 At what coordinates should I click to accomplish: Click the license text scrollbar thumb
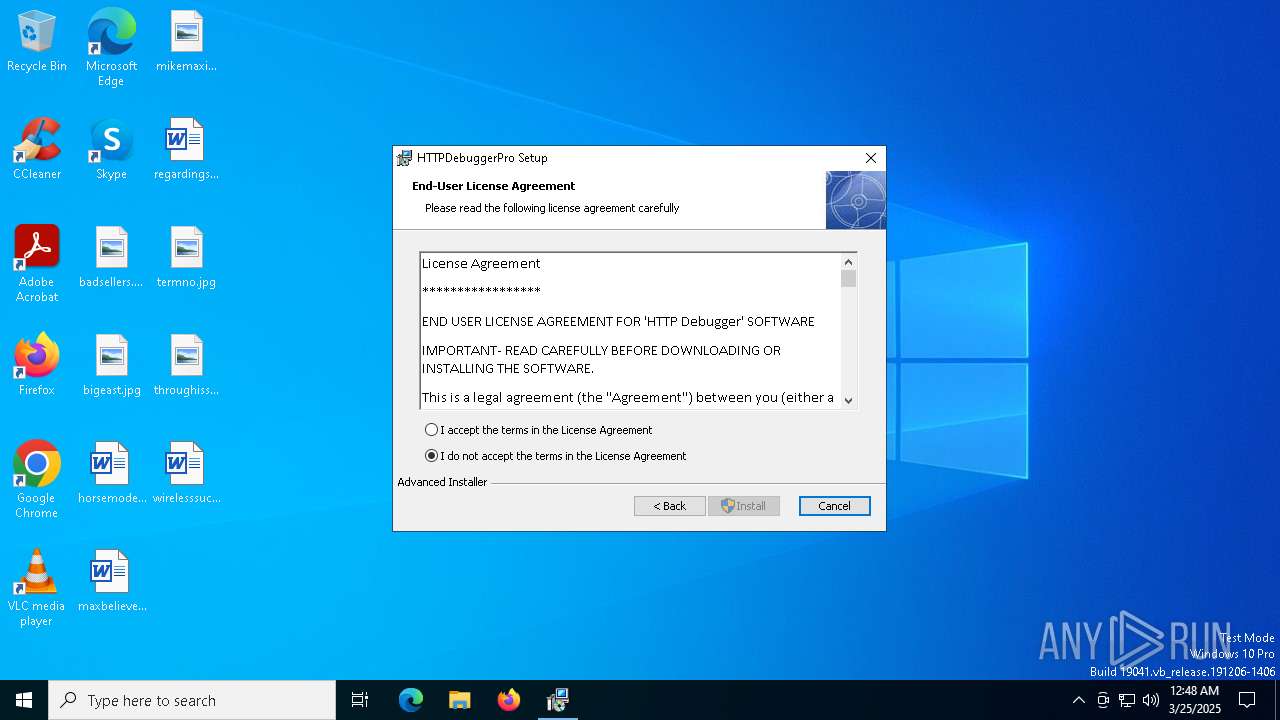click(849, 279)
